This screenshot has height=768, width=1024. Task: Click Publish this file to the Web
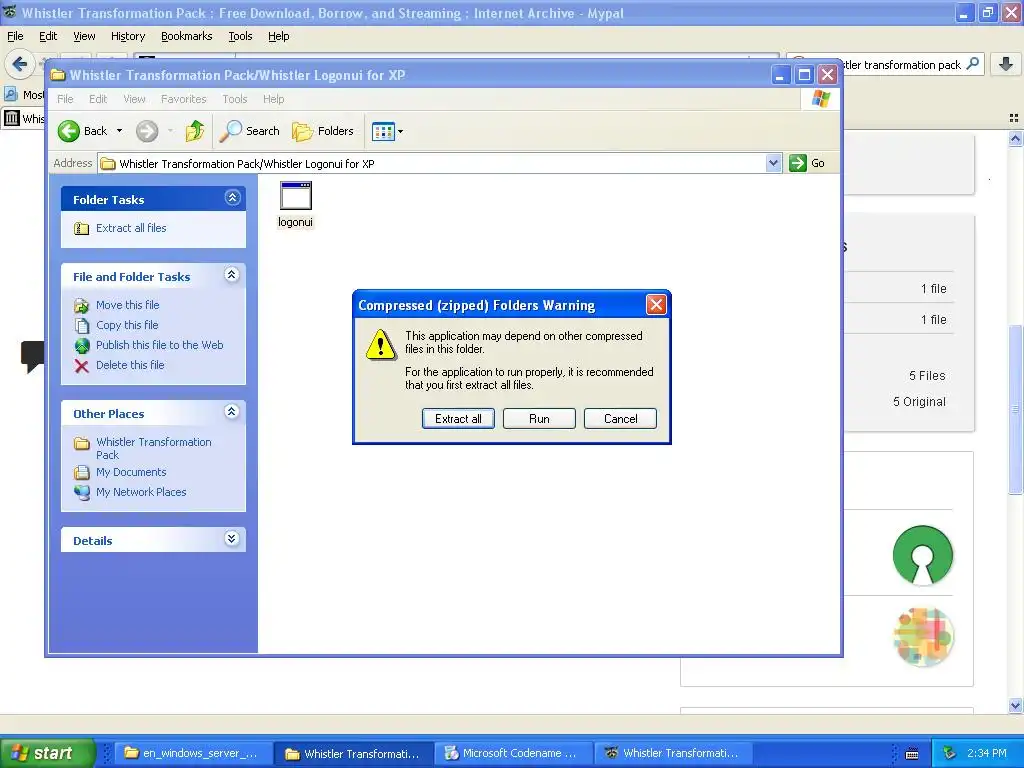[x=159, y=345]
